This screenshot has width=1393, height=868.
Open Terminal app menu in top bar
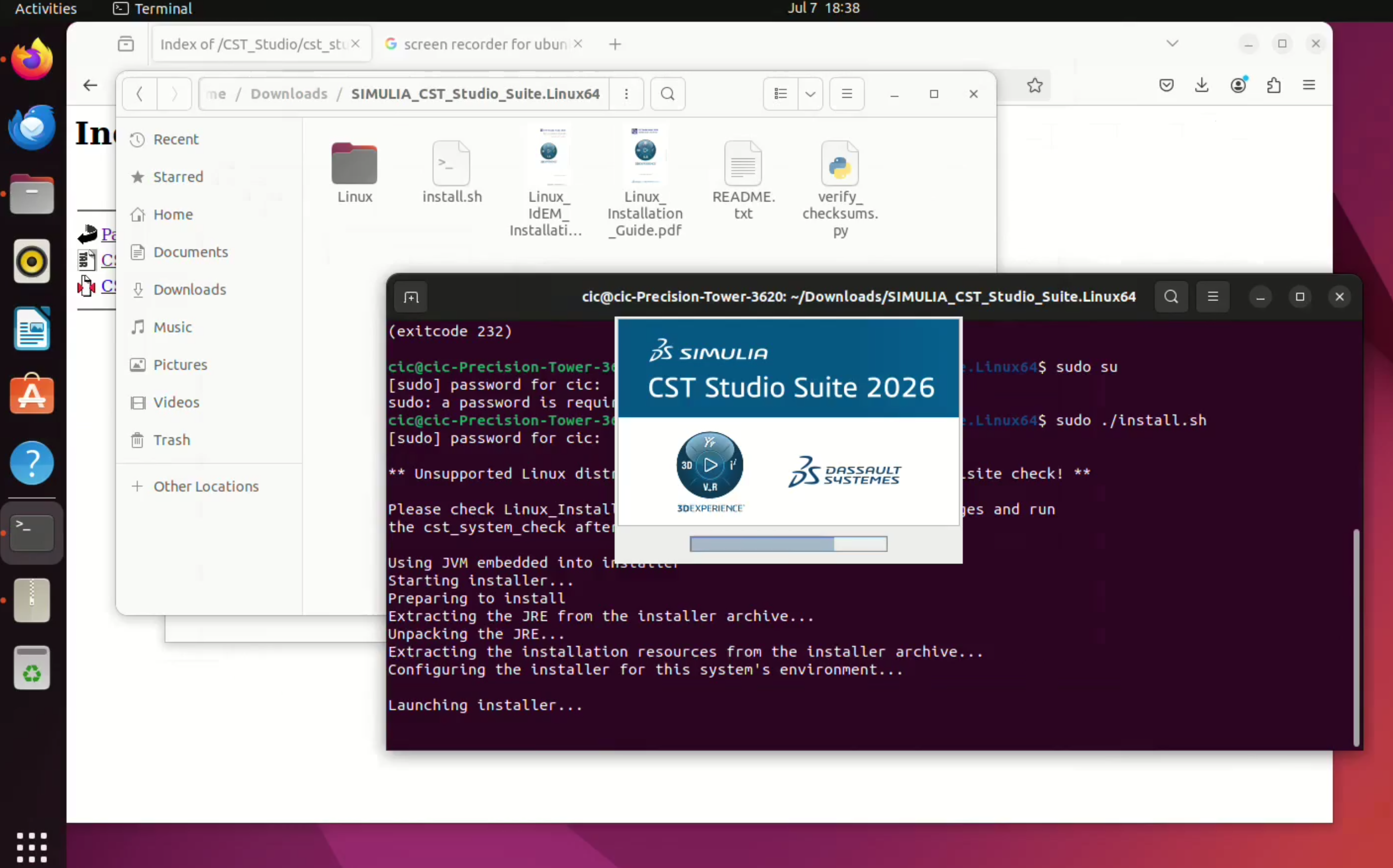click(x=153, y=9)
